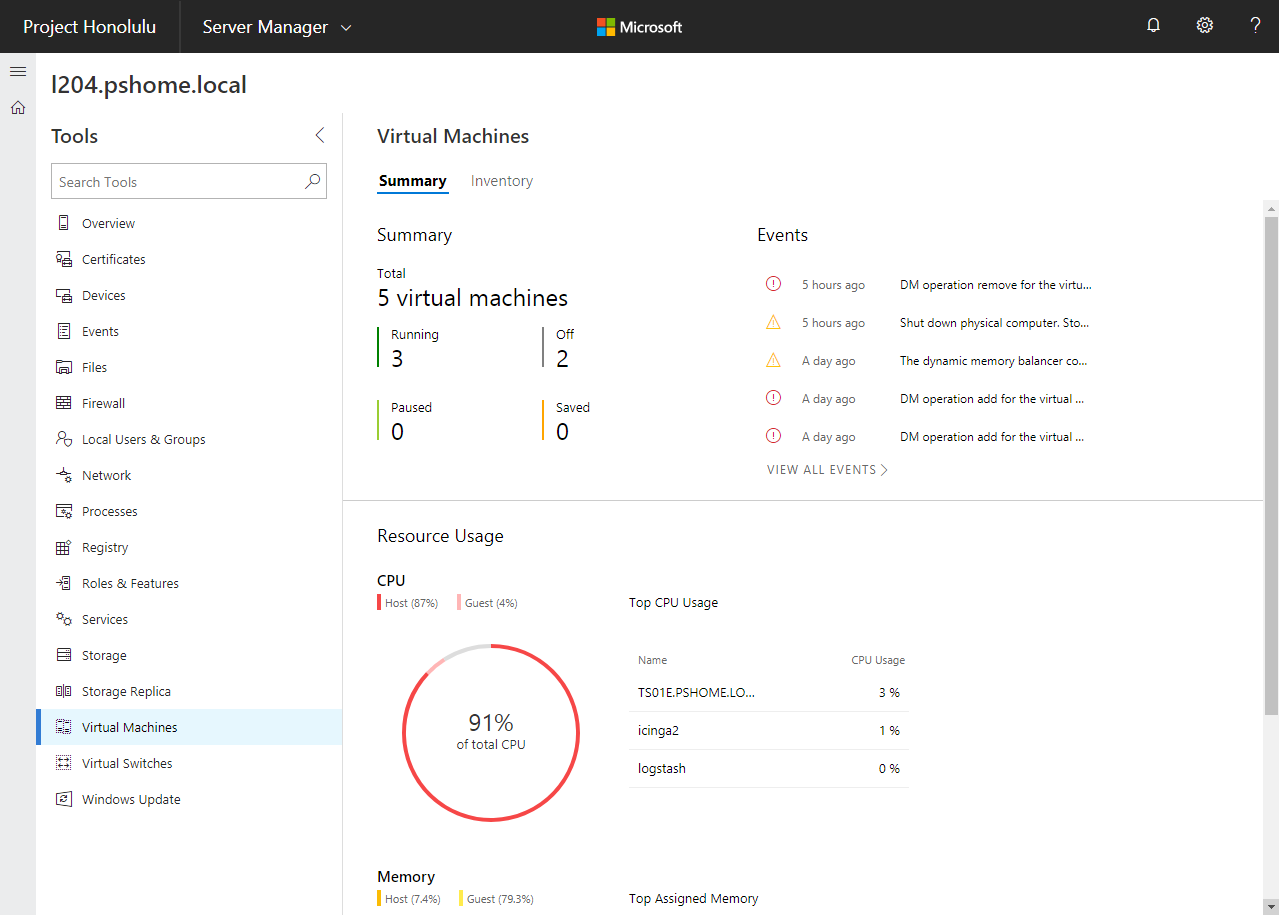Open Project Honolulu home link

click(x=90, y=27)
